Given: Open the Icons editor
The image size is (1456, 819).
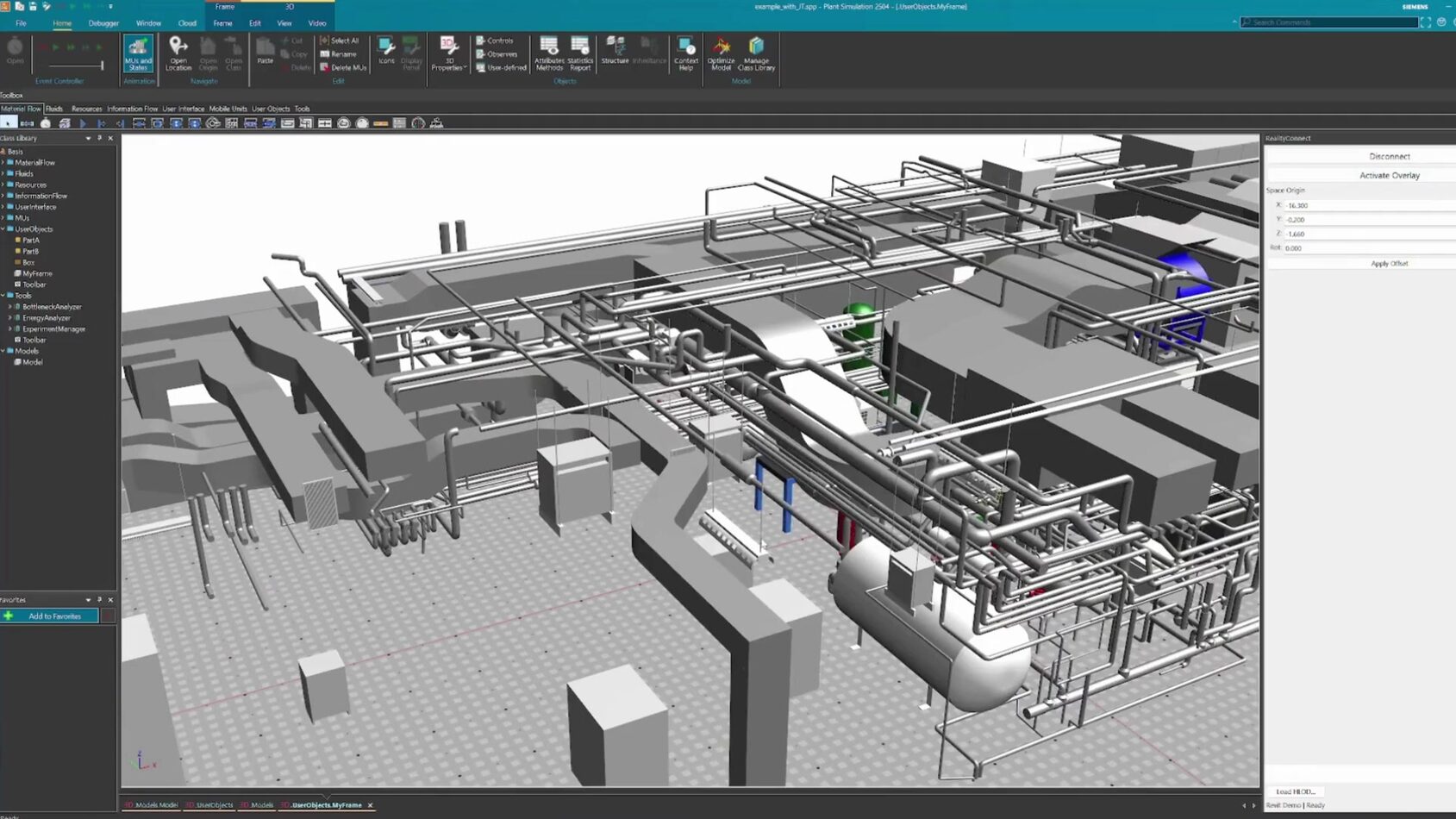Looking at the screenshot, I should [386, 51].
